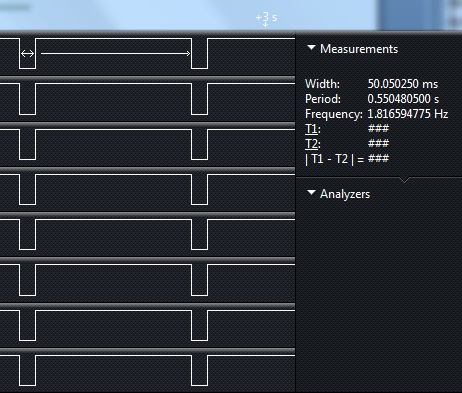Click the Measurements panel heading
Image resolution: width=462 pixels, height=393 pixels.
click(359, 49)
